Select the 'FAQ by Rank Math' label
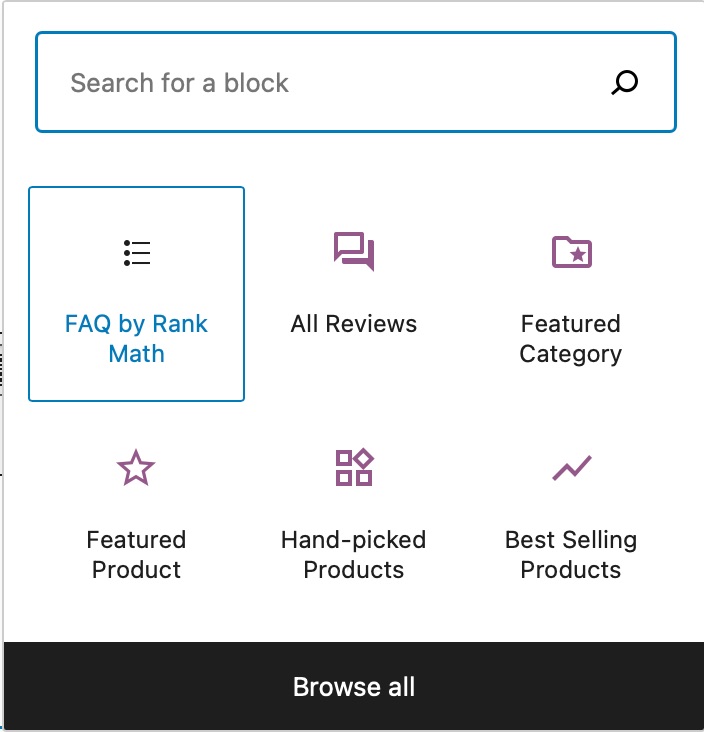The height and width of the screenshot is (732, 704). point(137,339)
